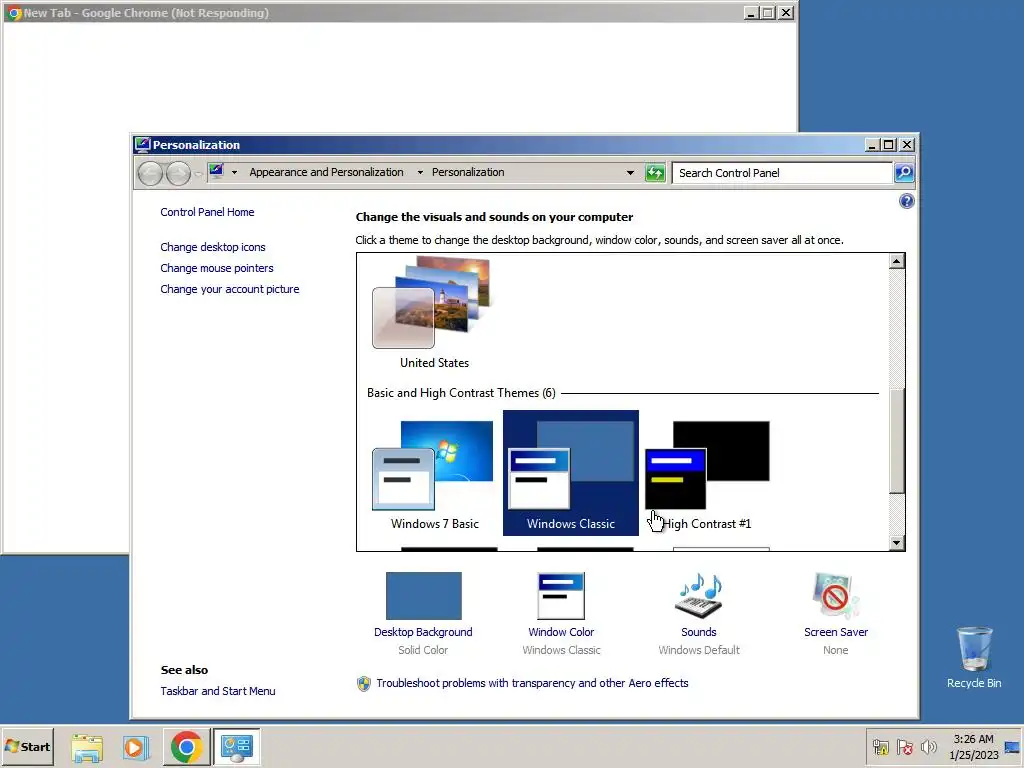This screenshot has height=768, width=1024.
Task: Open the Window Color icon
Action: (x=561, y=596)
